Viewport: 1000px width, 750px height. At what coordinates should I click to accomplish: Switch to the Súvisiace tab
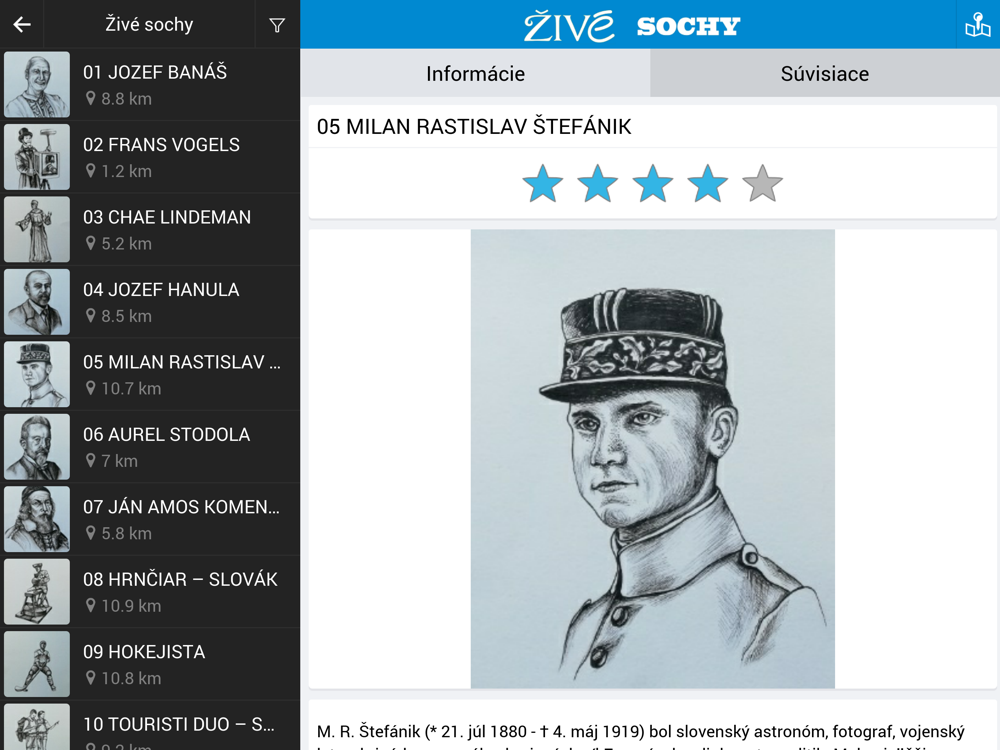pos(825,73)
